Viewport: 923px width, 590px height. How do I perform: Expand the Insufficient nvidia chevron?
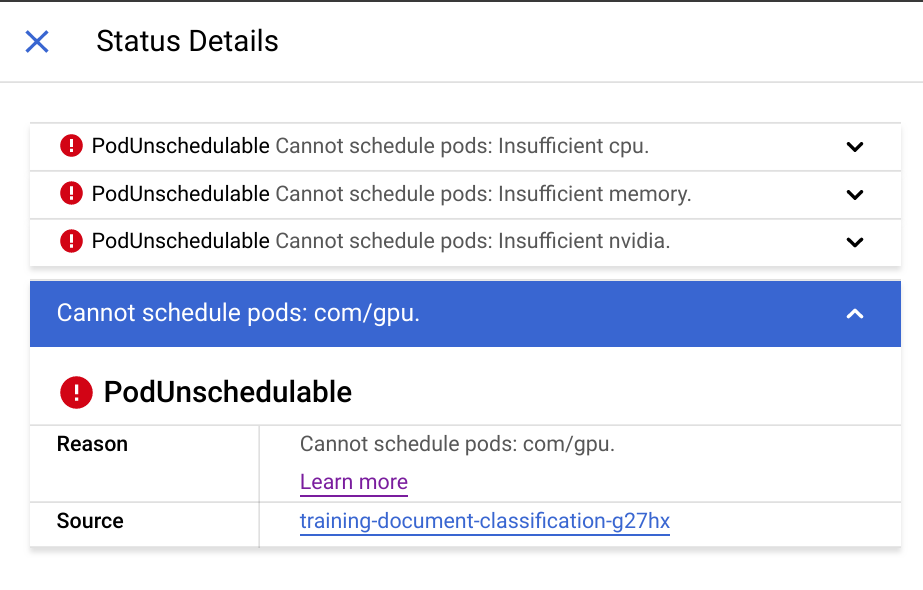click(854, 242)
